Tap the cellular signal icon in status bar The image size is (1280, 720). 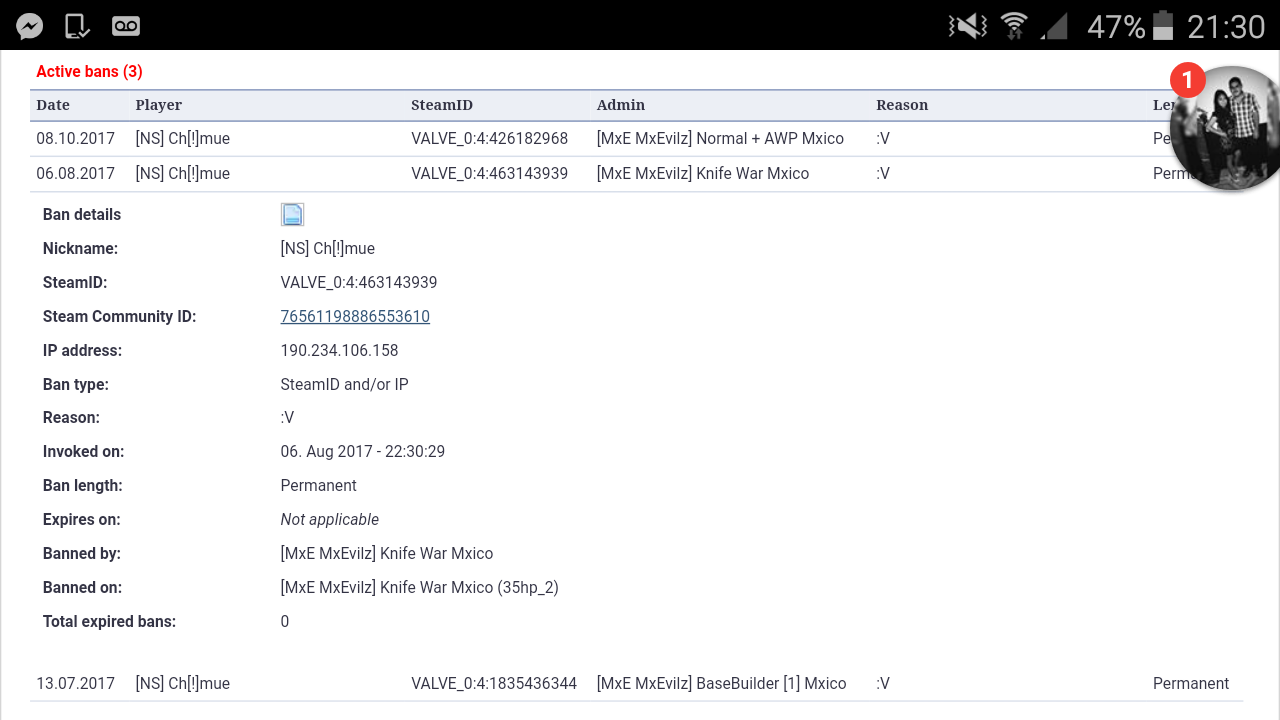pyautogui.click(x=1054, y=26)
